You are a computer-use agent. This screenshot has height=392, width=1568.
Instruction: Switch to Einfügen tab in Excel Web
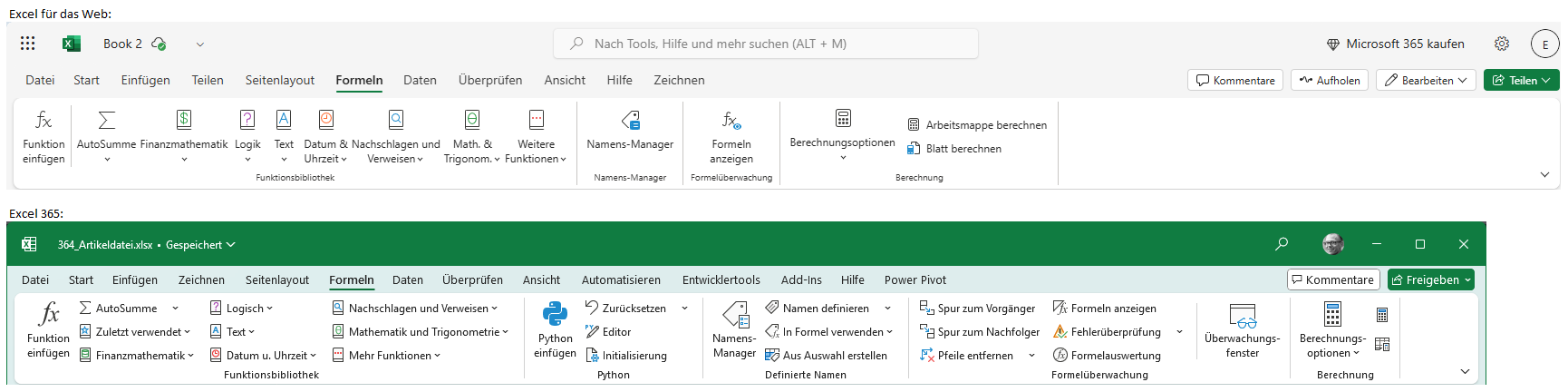[x=146, y=80]
